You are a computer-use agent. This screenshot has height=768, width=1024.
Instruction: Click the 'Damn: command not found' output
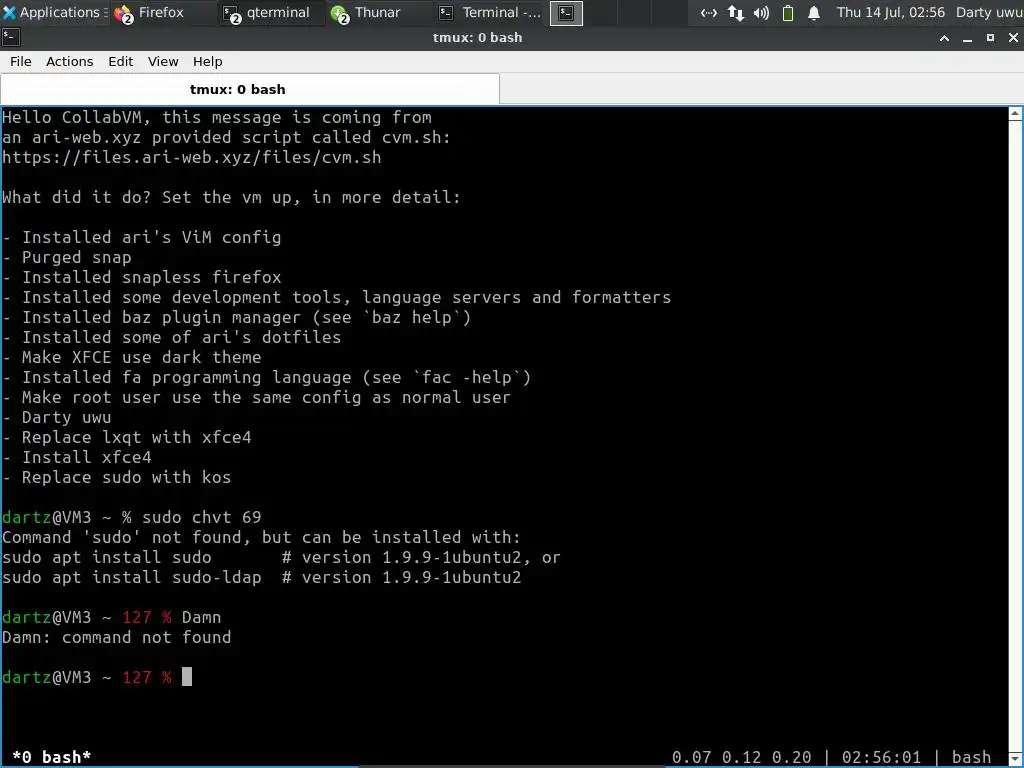116,637
